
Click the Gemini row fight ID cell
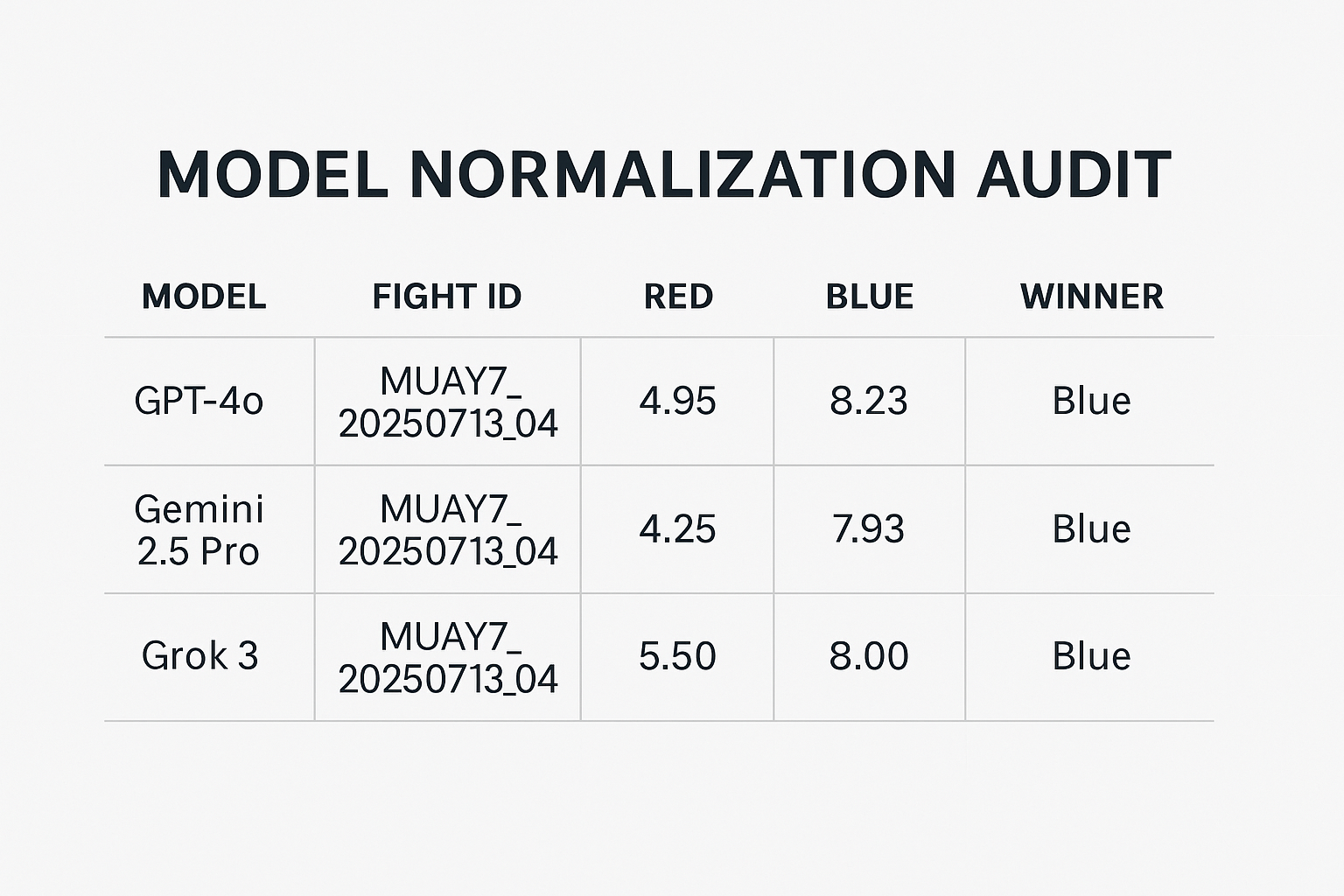448,529
